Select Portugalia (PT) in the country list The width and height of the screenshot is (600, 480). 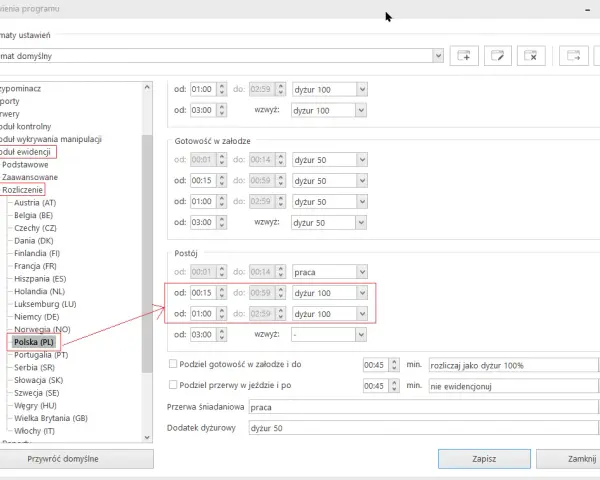pos(41,355)
